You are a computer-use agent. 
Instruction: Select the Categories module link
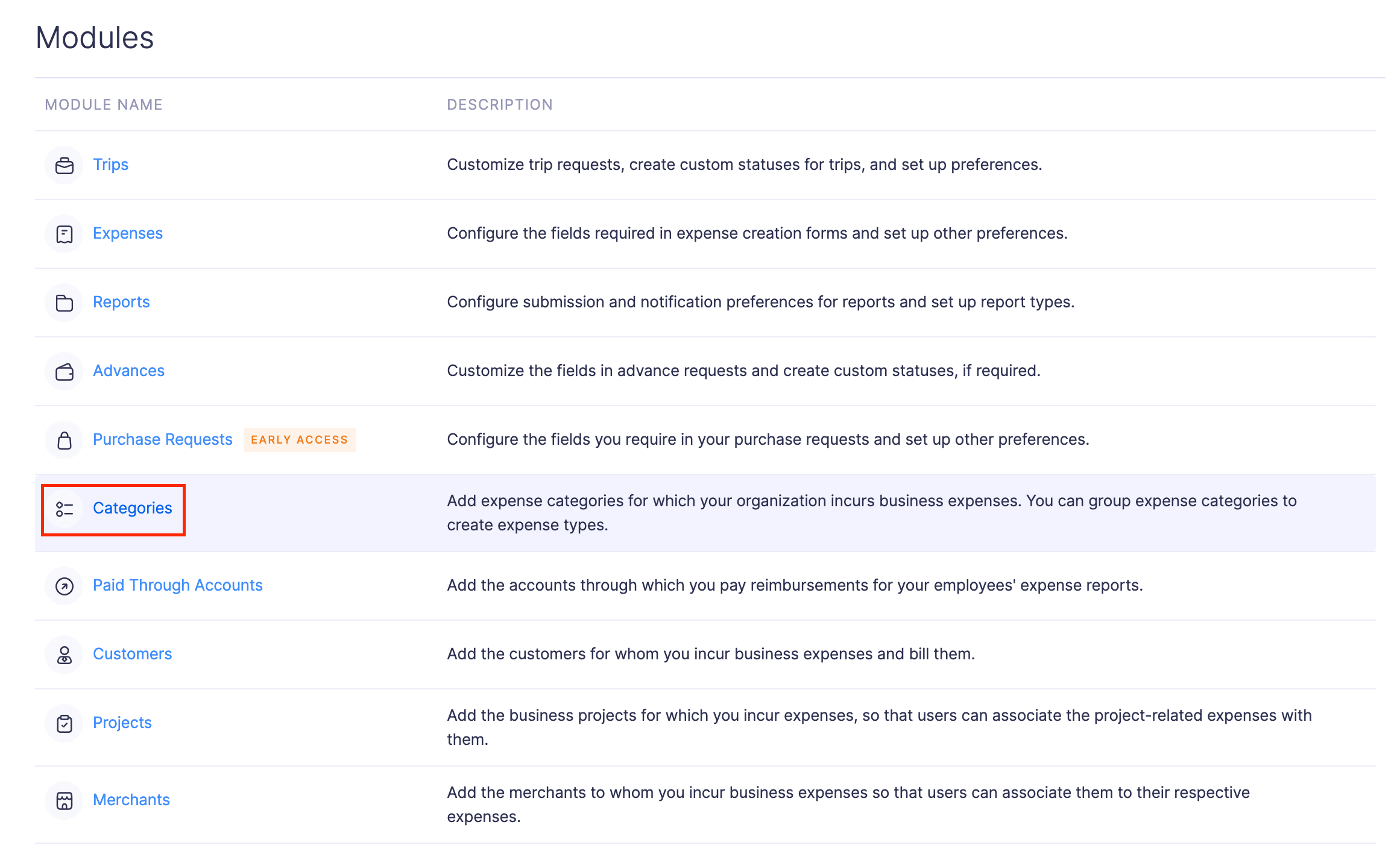[132, 508]
